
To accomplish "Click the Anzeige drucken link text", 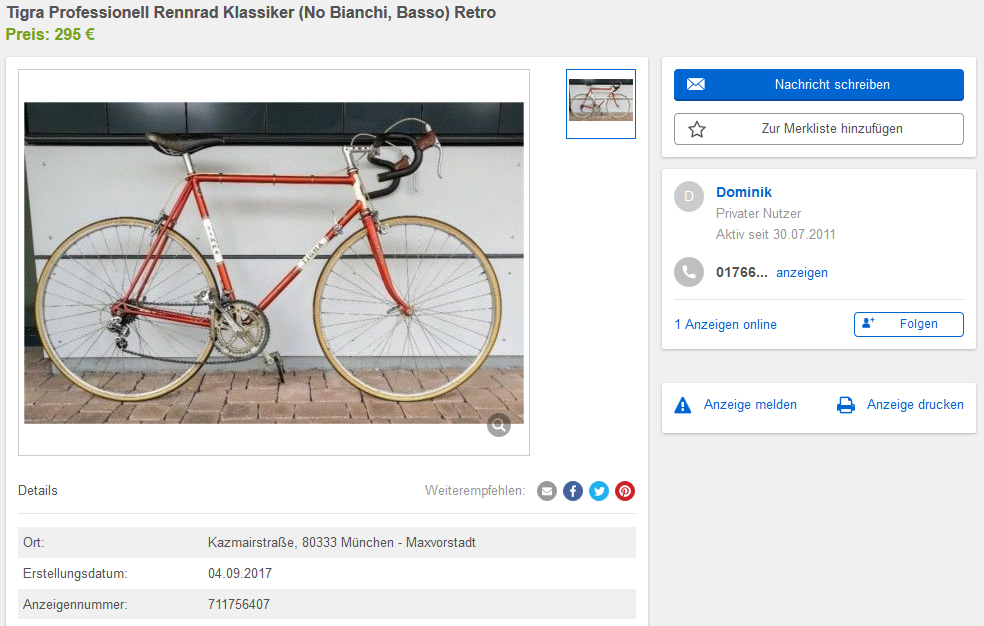I will click(915, 405).
